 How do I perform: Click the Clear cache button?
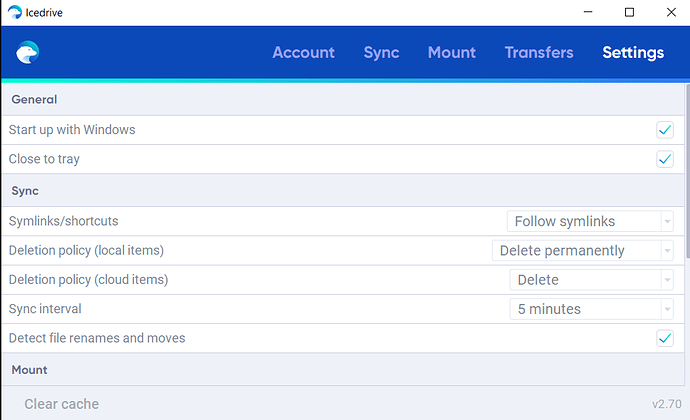click(62, 404)
